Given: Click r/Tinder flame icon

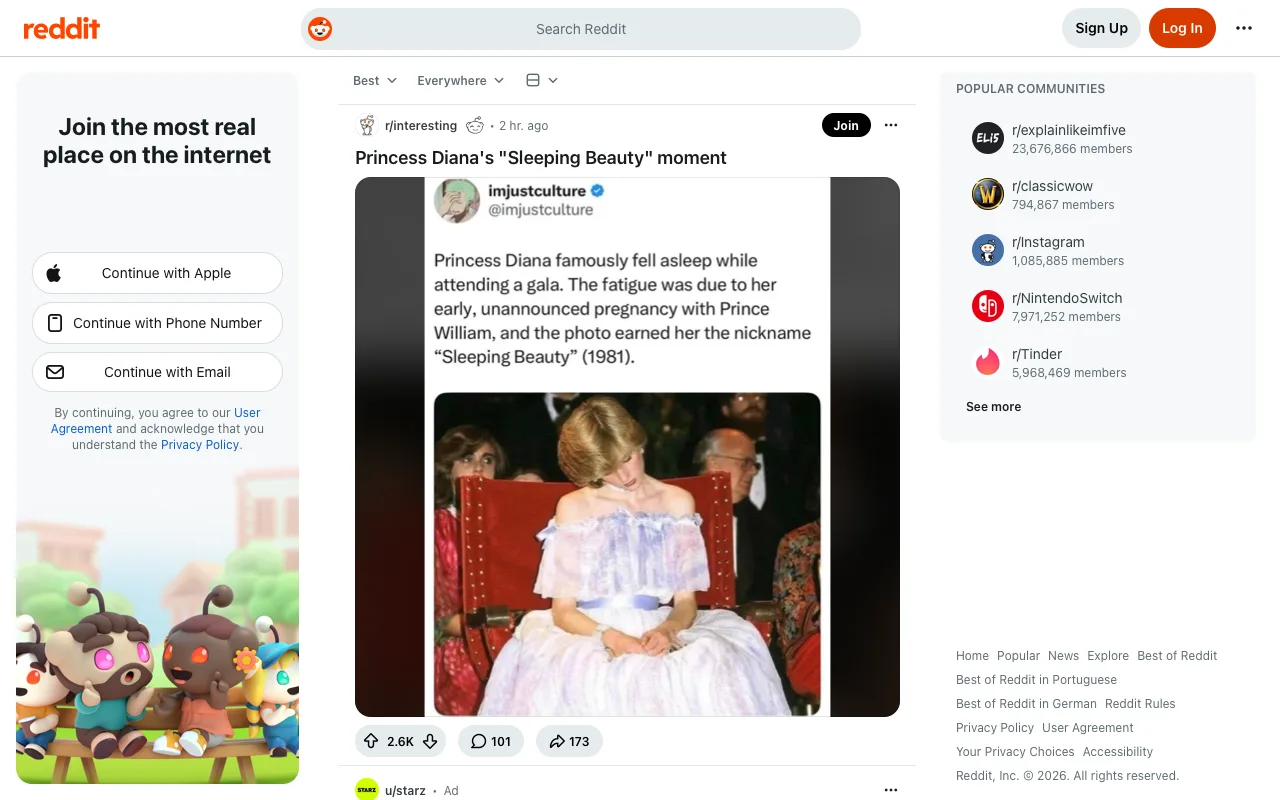Looking at the screenshot, I should pyautogui.click(x=988, y=362).
